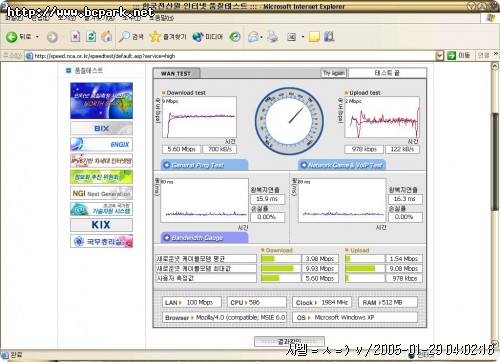Click the 9.93 Mbps download bar value
Viewport: 500px width, 362px height.
click(x=320, y=268)
